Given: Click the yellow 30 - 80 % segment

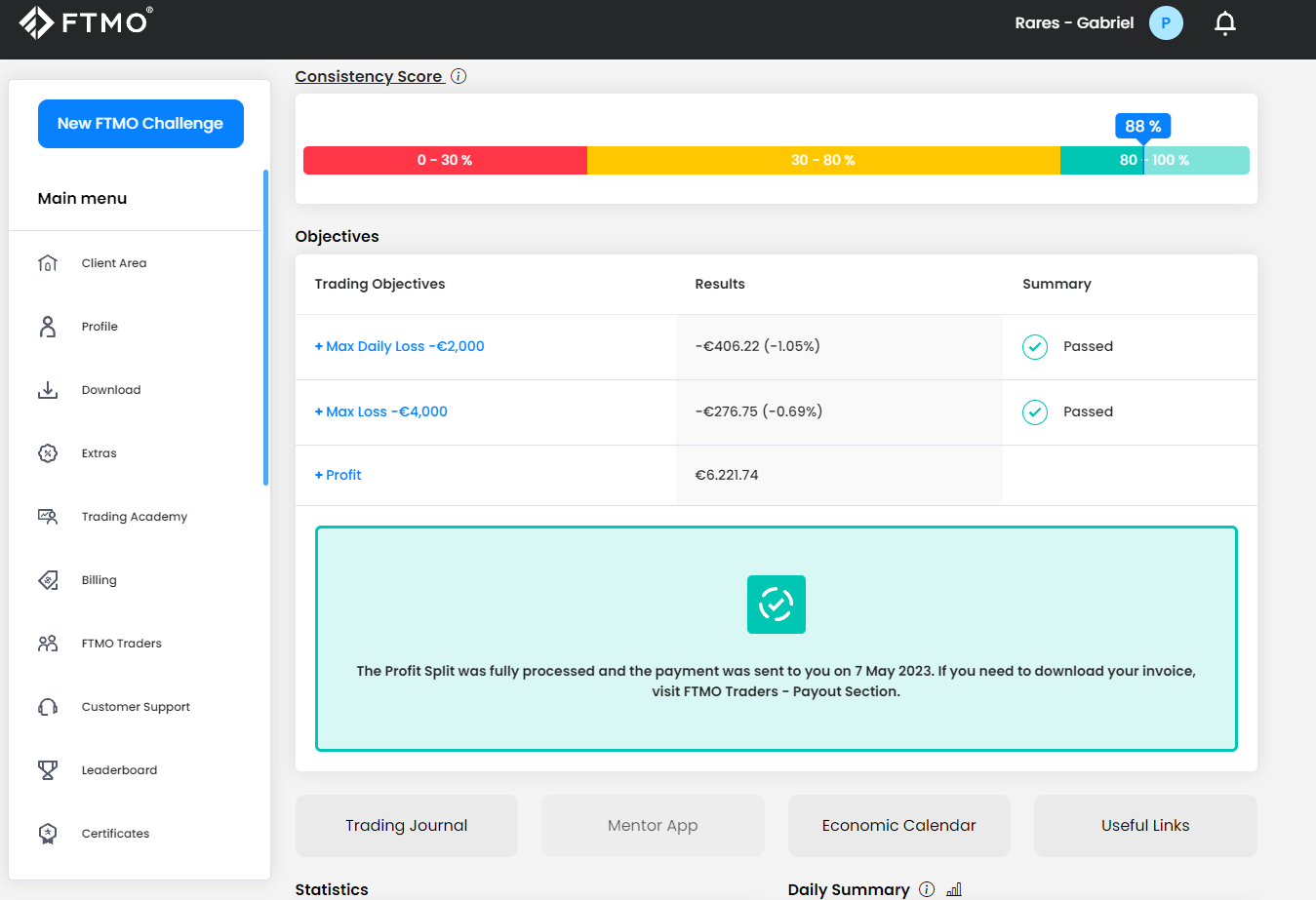Looking at the screenshot, I should 823,160.
